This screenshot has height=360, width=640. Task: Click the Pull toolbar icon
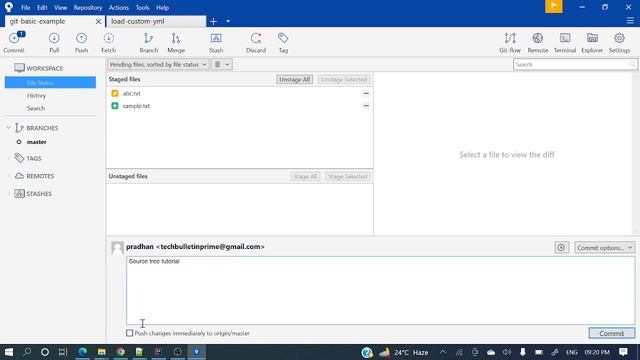[54, 42]
